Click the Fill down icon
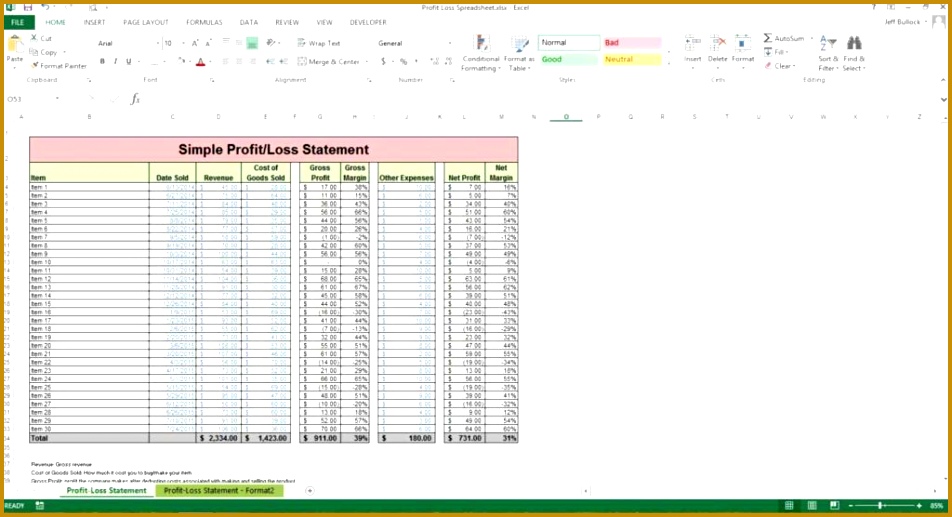Viewport: 952px width, 517px height. 768,52
